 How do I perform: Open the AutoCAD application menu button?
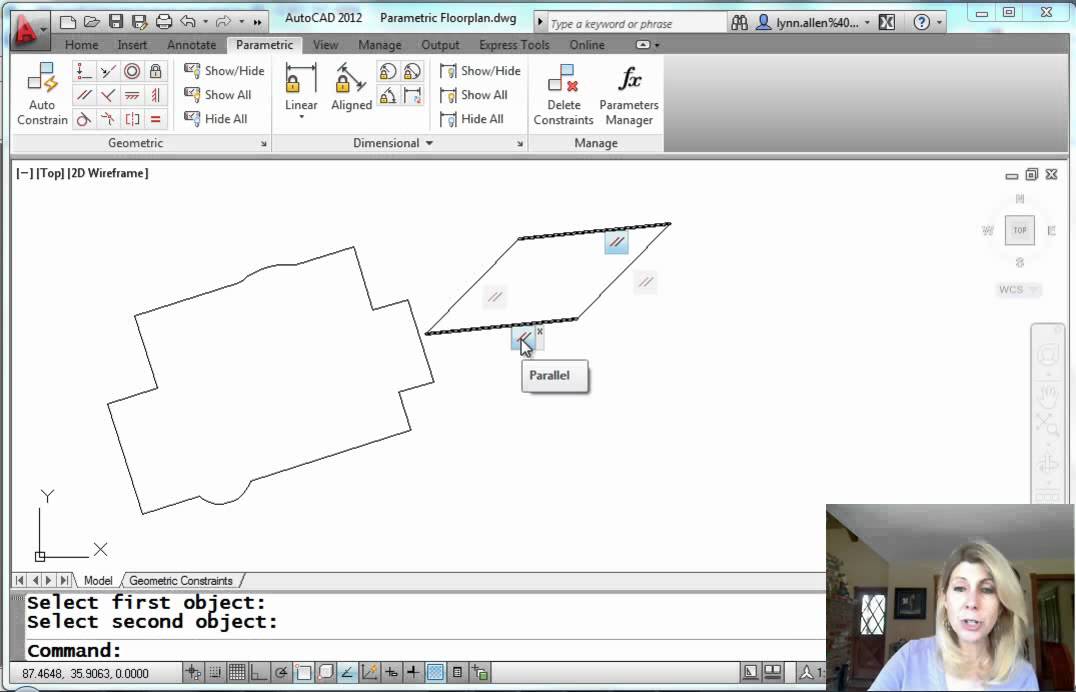[x=30, y=30]
